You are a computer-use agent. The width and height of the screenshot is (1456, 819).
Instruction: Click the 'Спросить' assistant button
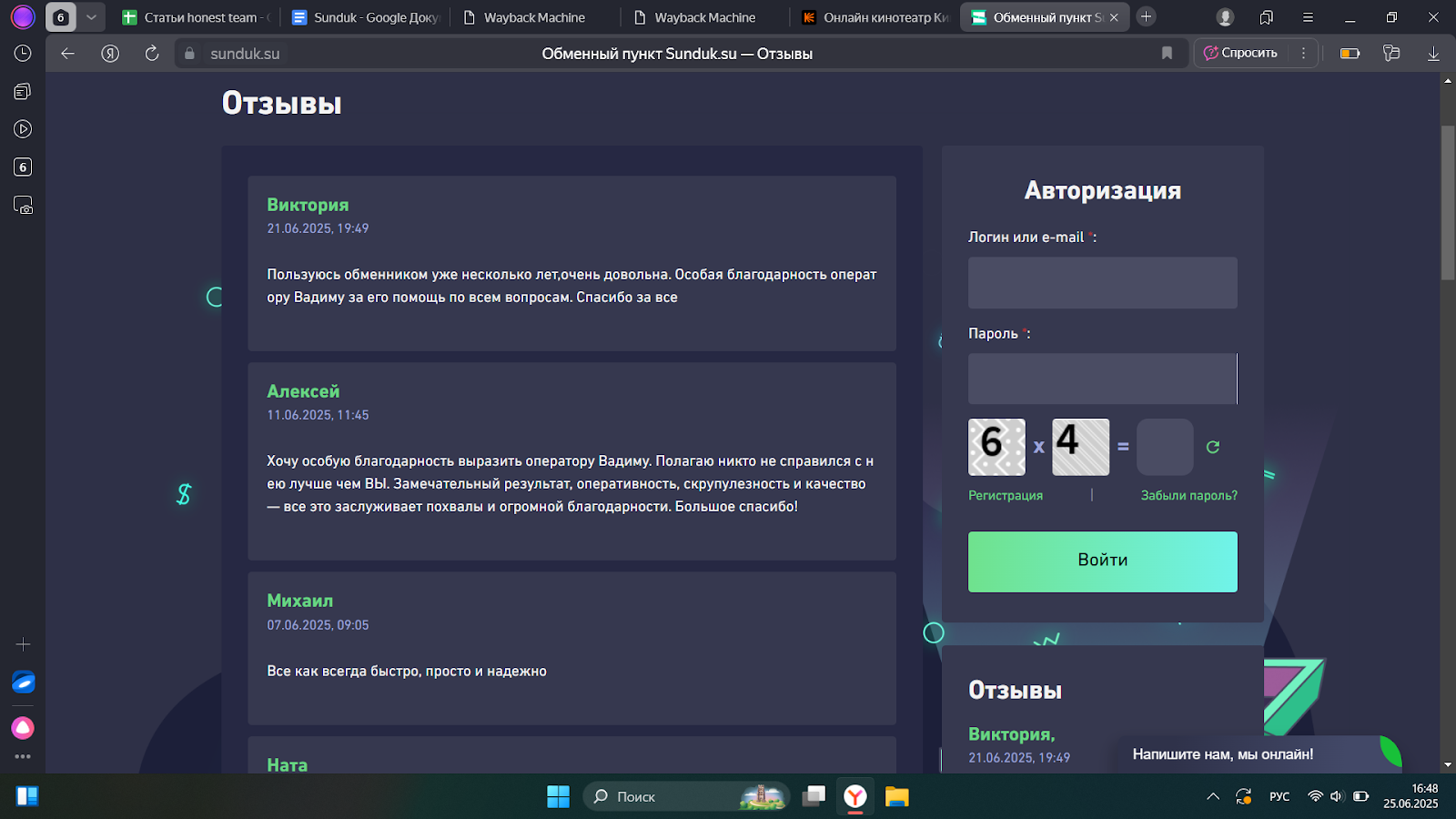coord(1240,54)
